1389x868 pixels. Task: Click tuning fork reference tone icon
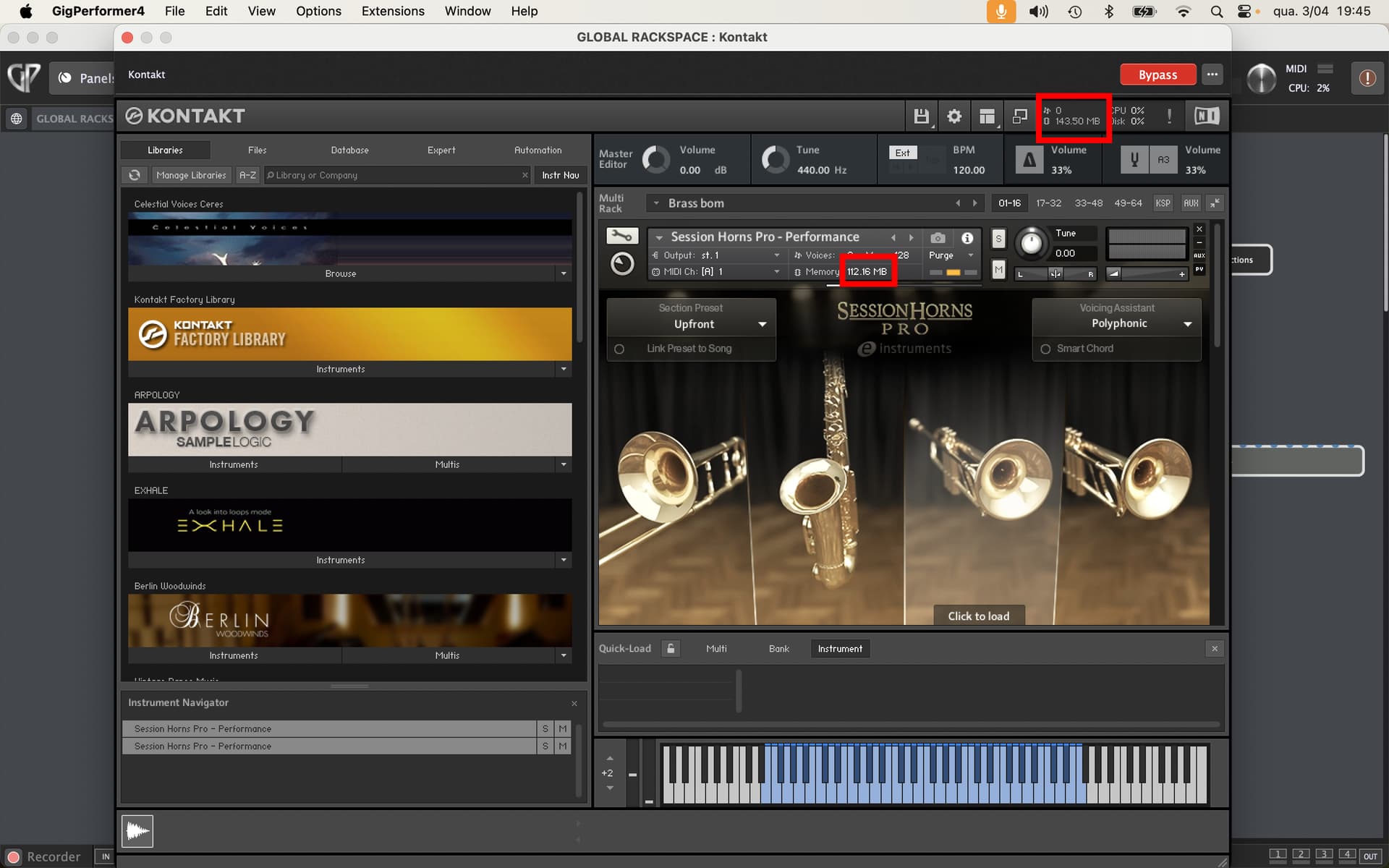coord(1134,160)
